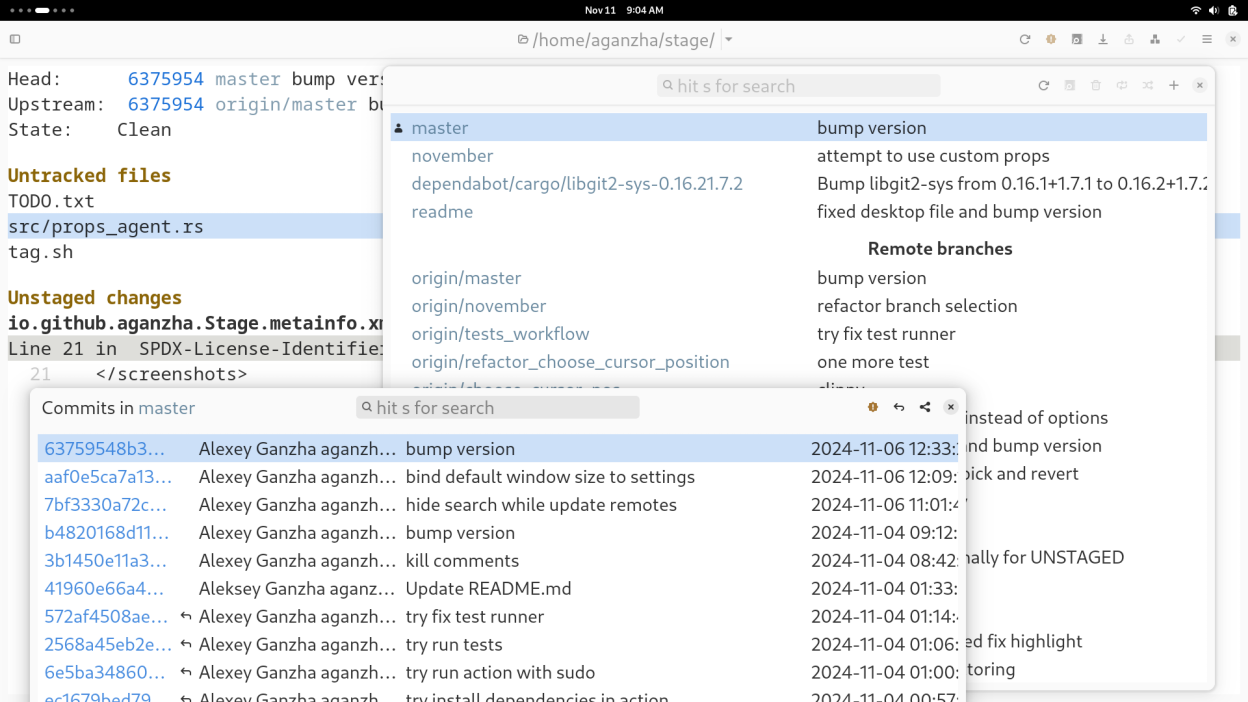The height and width of the screenshot is (702, 1248).
Task: Click the orange badge icon in the Commits panel
Action: pyautogui.click(x=873, y=407)
